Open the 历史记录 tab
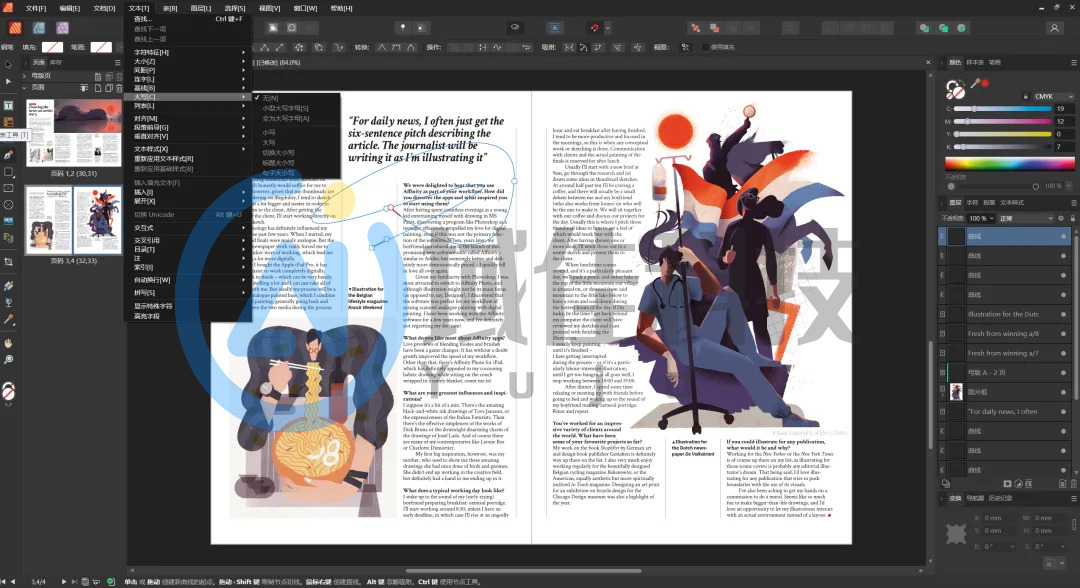The image size is (1080, 588). point(1000,497)
